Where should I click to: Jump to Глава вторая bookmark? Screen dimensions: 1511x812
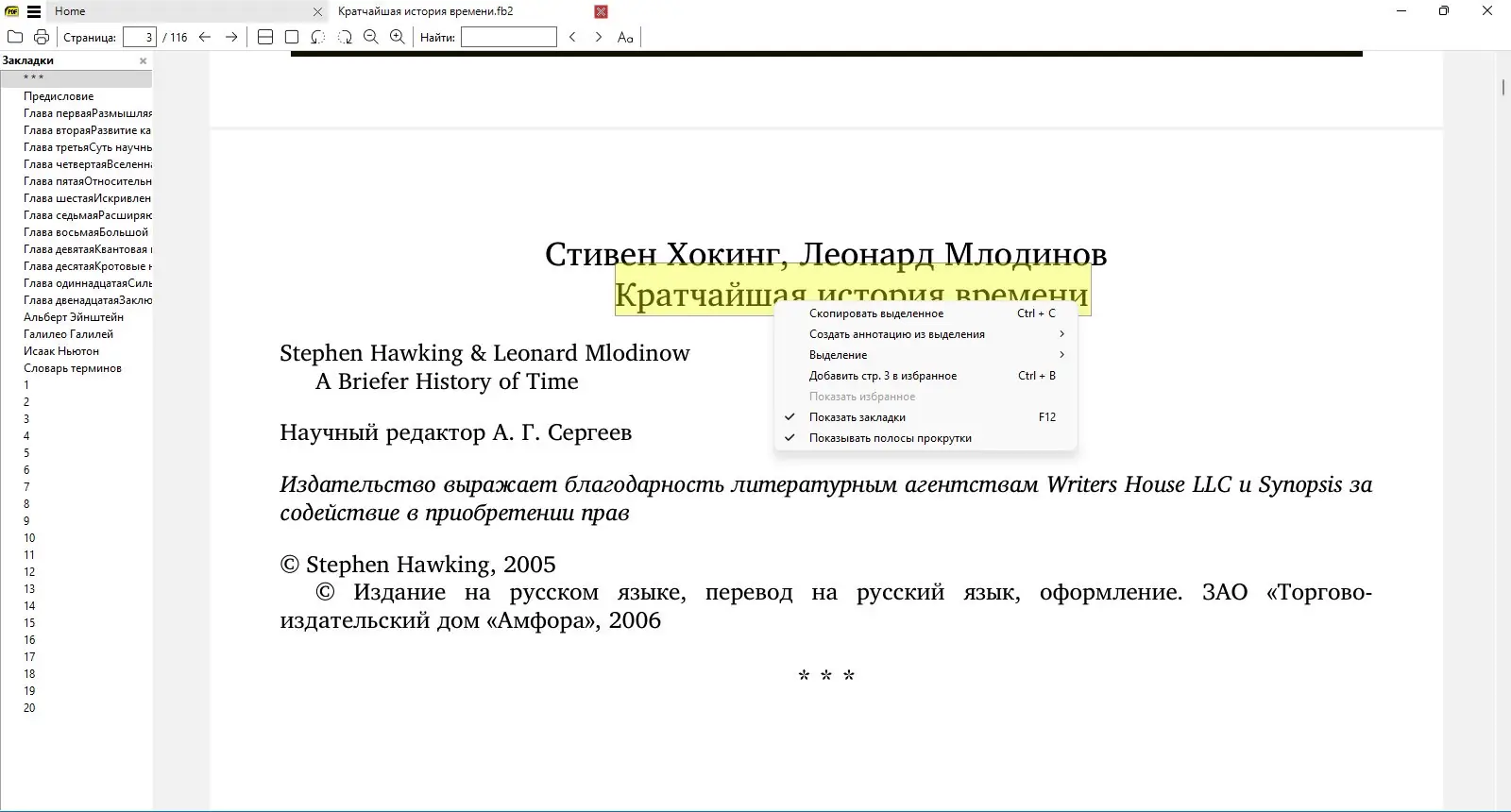[x=88, y=130]
